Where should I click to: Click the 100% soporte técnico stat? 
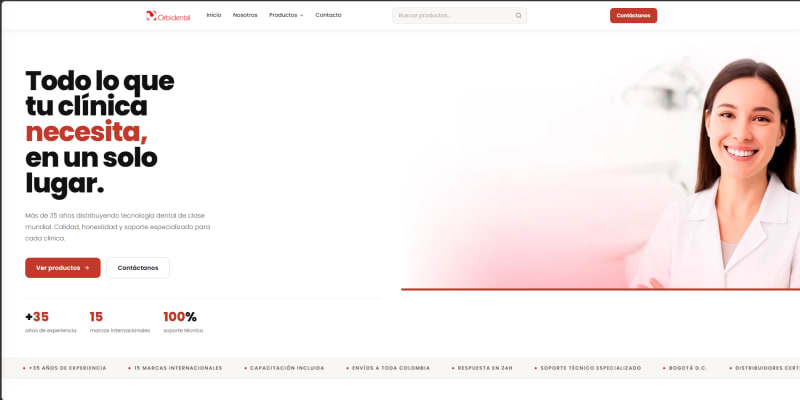coord(183,322)
